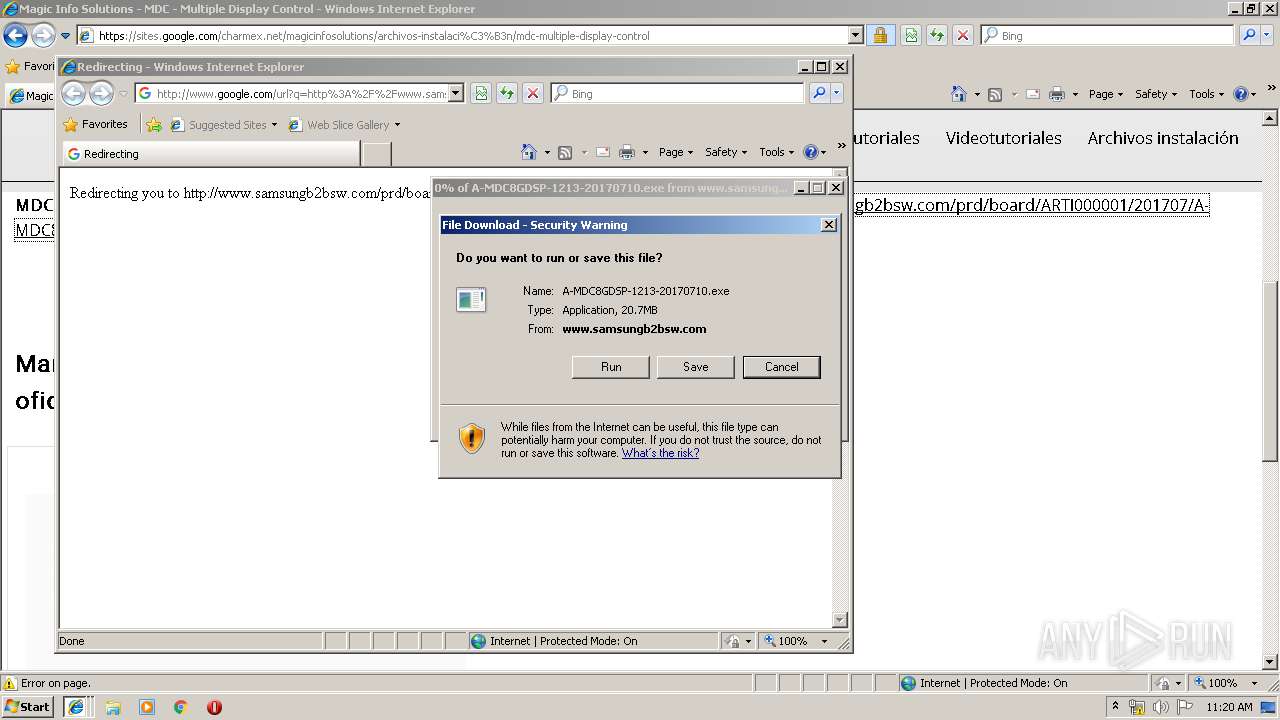Viewport: 1280px width, 720px height.
Task: Click scroll-down arrow in Redirecting window scrollbar
Action: 840,620
